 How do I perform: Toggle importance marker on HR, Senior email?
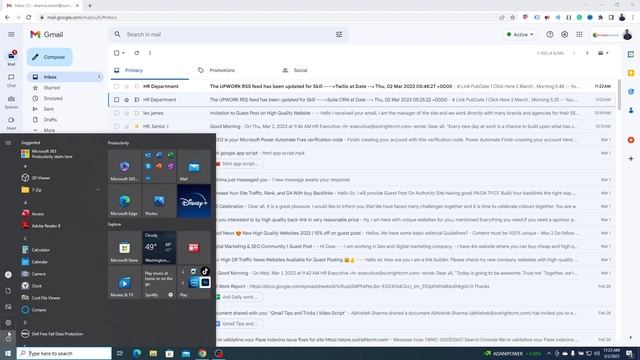click(x=137, y=127)
